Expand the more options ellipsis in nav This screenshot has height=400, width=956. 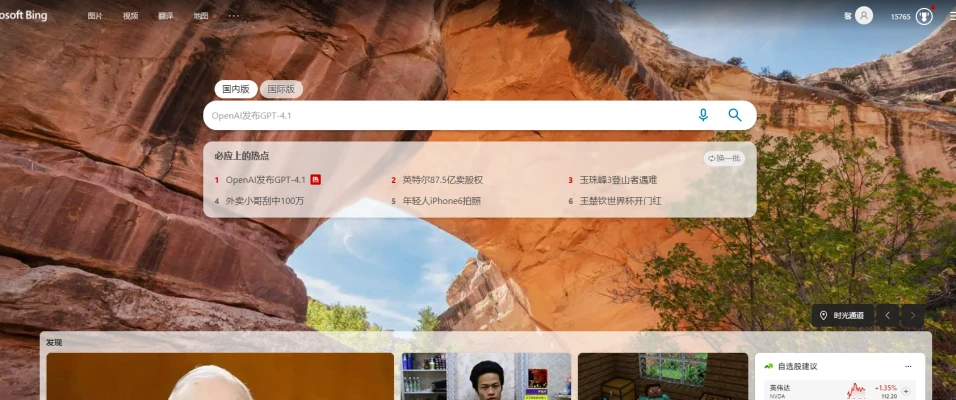(234, 16)
